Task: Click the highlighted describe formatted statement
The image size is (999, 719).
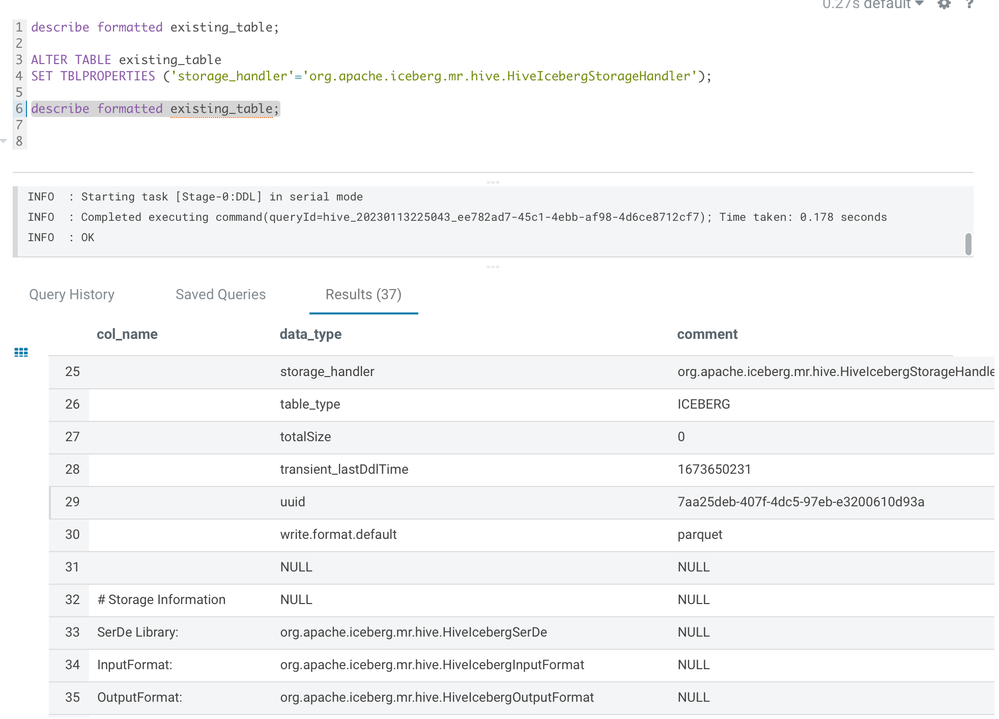Action: pos(155,109)
